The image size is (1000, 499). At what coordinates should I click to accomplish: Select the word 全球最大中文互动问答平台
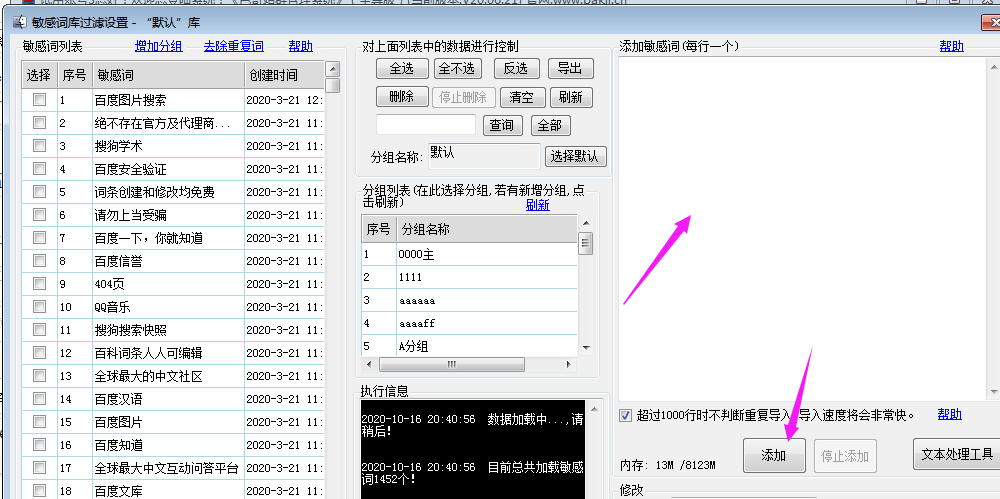point(166,468)
